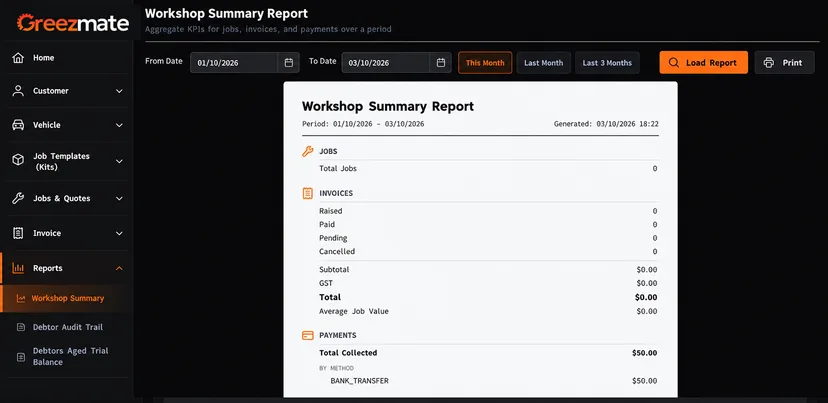Click the 'Raised' invoices row
The image size is (828, 403).
pos(488,211)
